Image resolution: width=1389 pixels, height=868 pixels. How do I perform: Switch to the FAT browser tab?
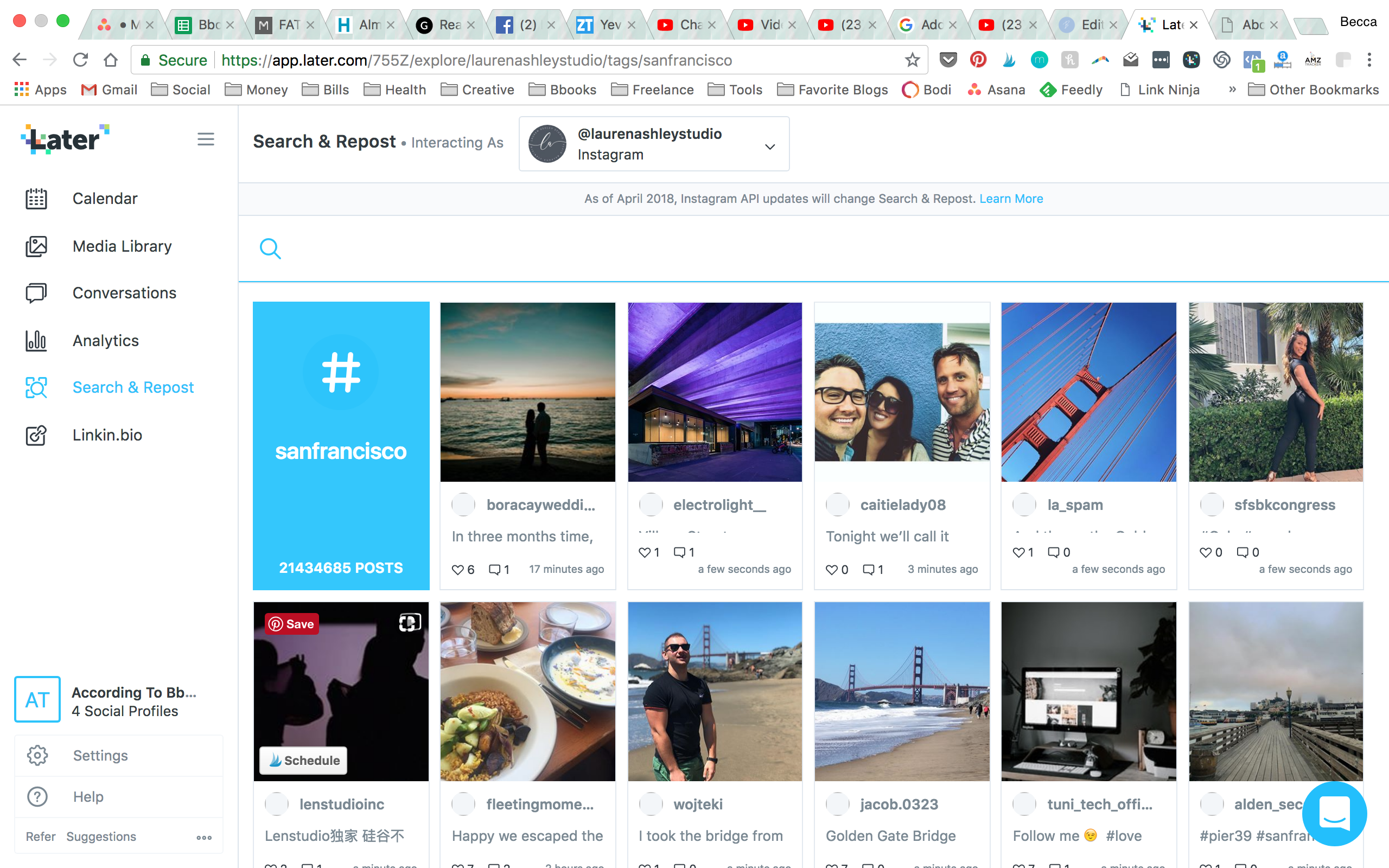[285, 25]
